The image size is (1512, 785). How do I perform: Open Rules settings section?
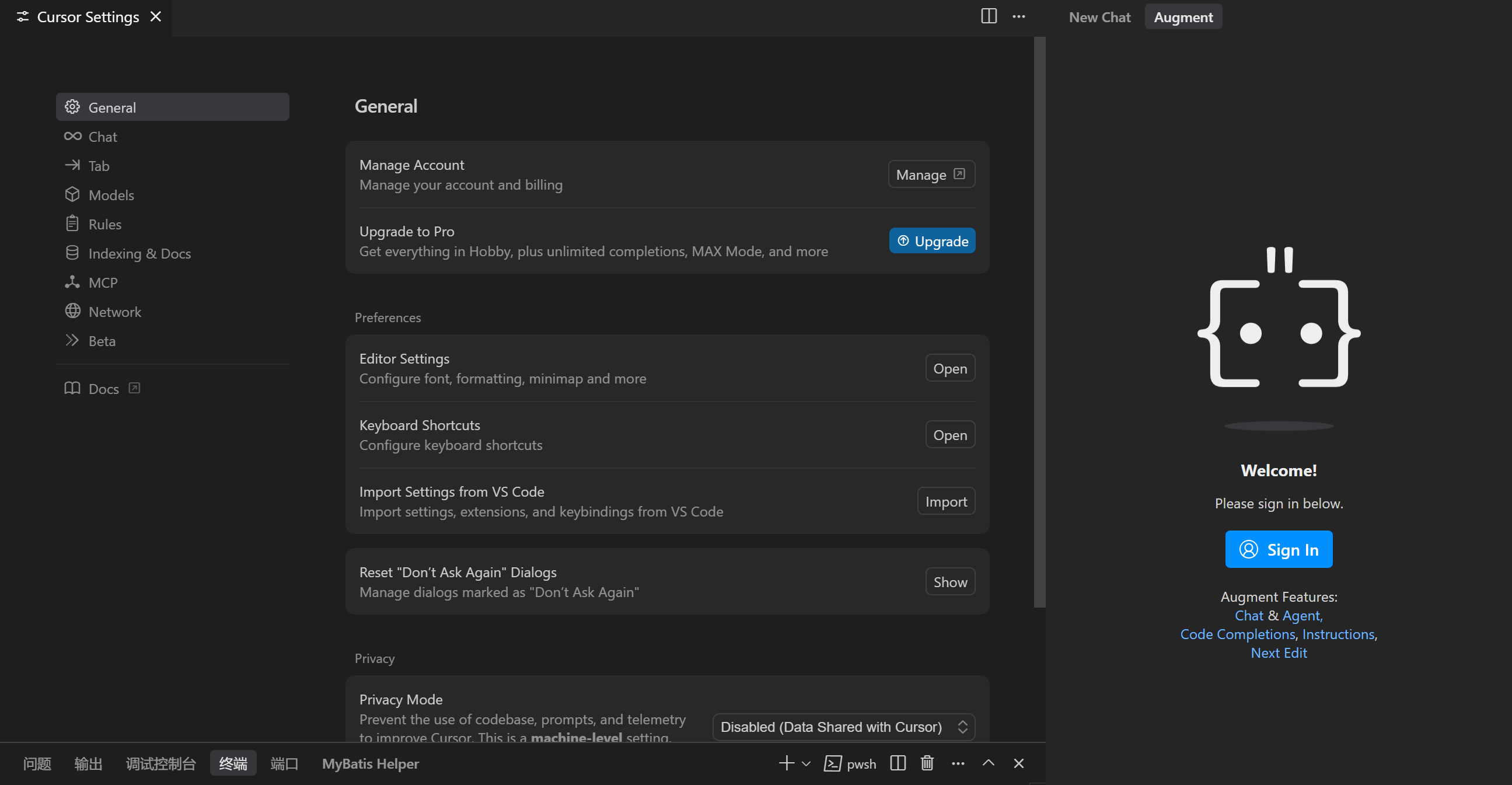(x=173, y=224)
